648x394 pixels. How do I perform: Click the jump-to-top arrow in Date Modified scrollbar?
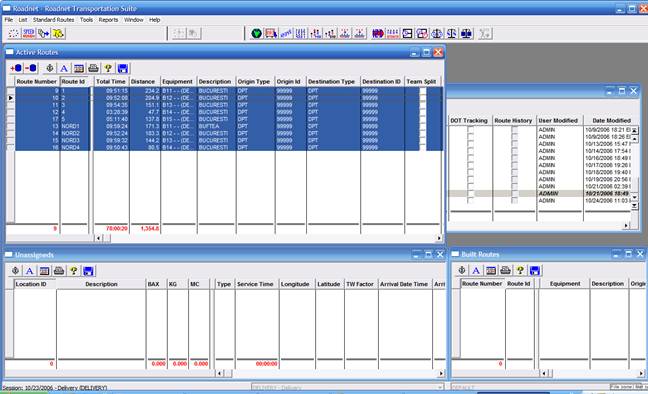(634, 130)
